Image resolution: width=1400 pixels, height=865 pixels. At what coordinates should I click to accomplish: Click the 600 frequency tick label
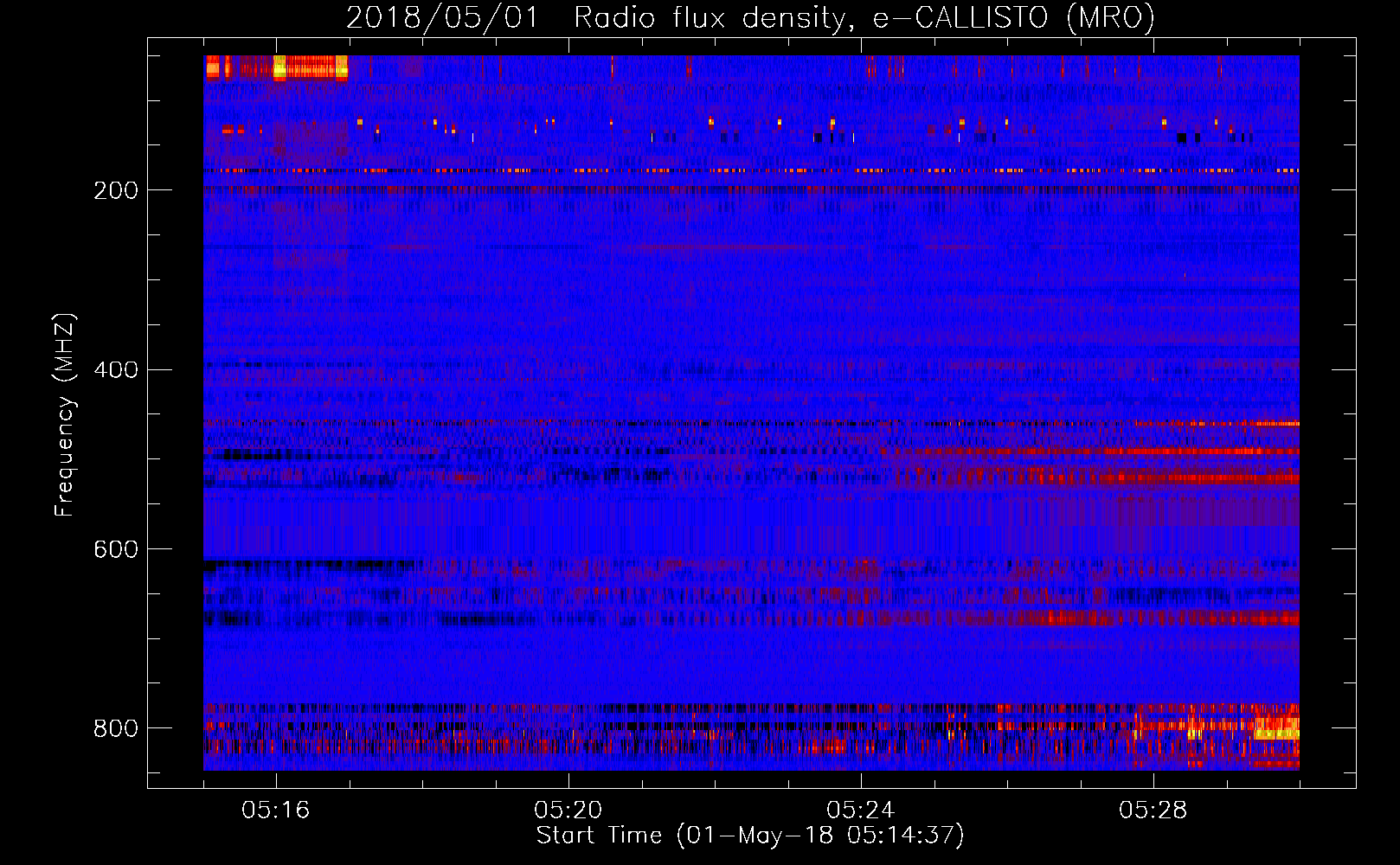pyautogui.click(x=116, y=550)
